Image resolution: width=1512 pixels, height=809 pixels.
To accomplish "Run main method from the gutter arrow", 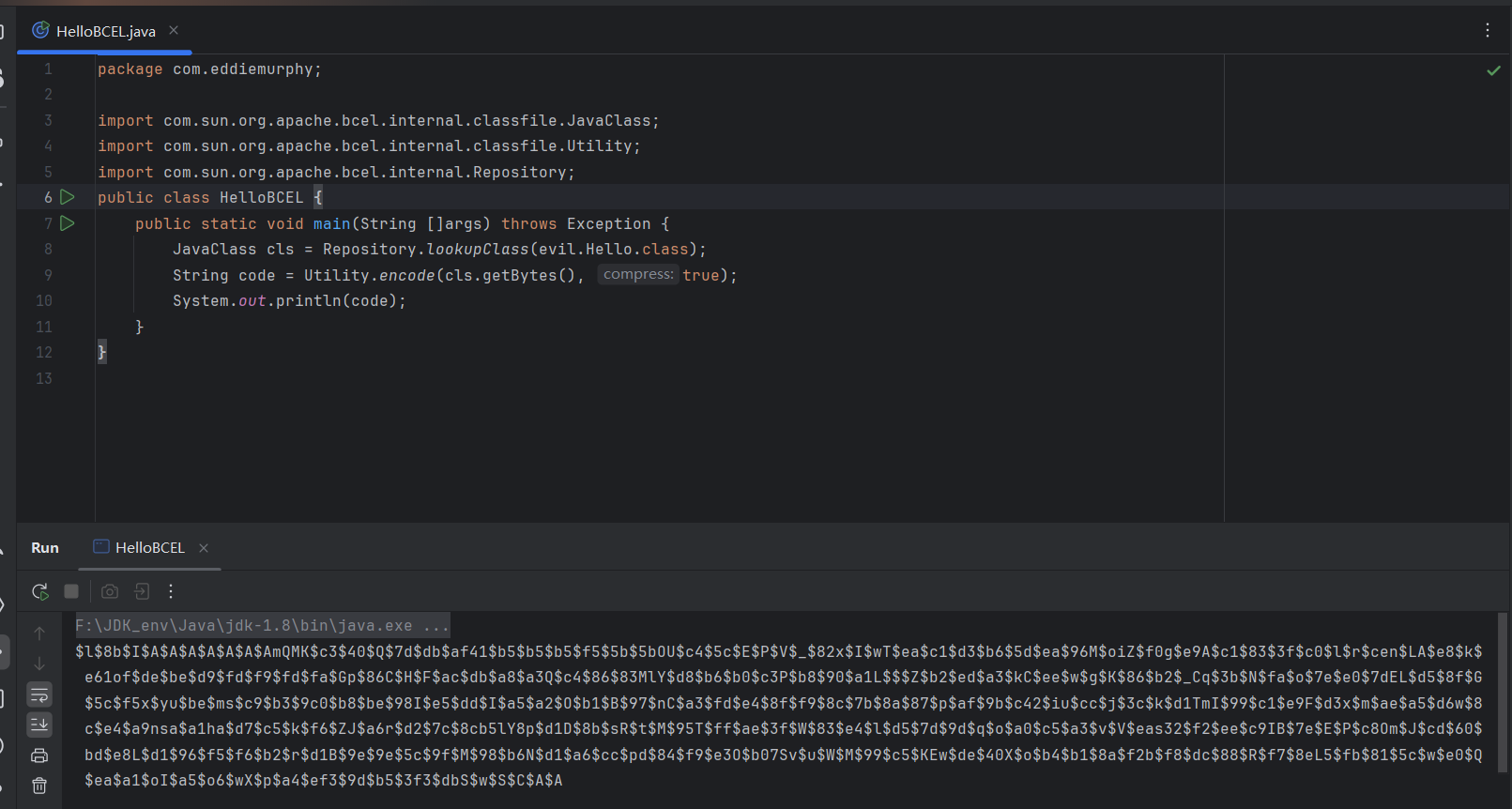I will click(68, 223).
